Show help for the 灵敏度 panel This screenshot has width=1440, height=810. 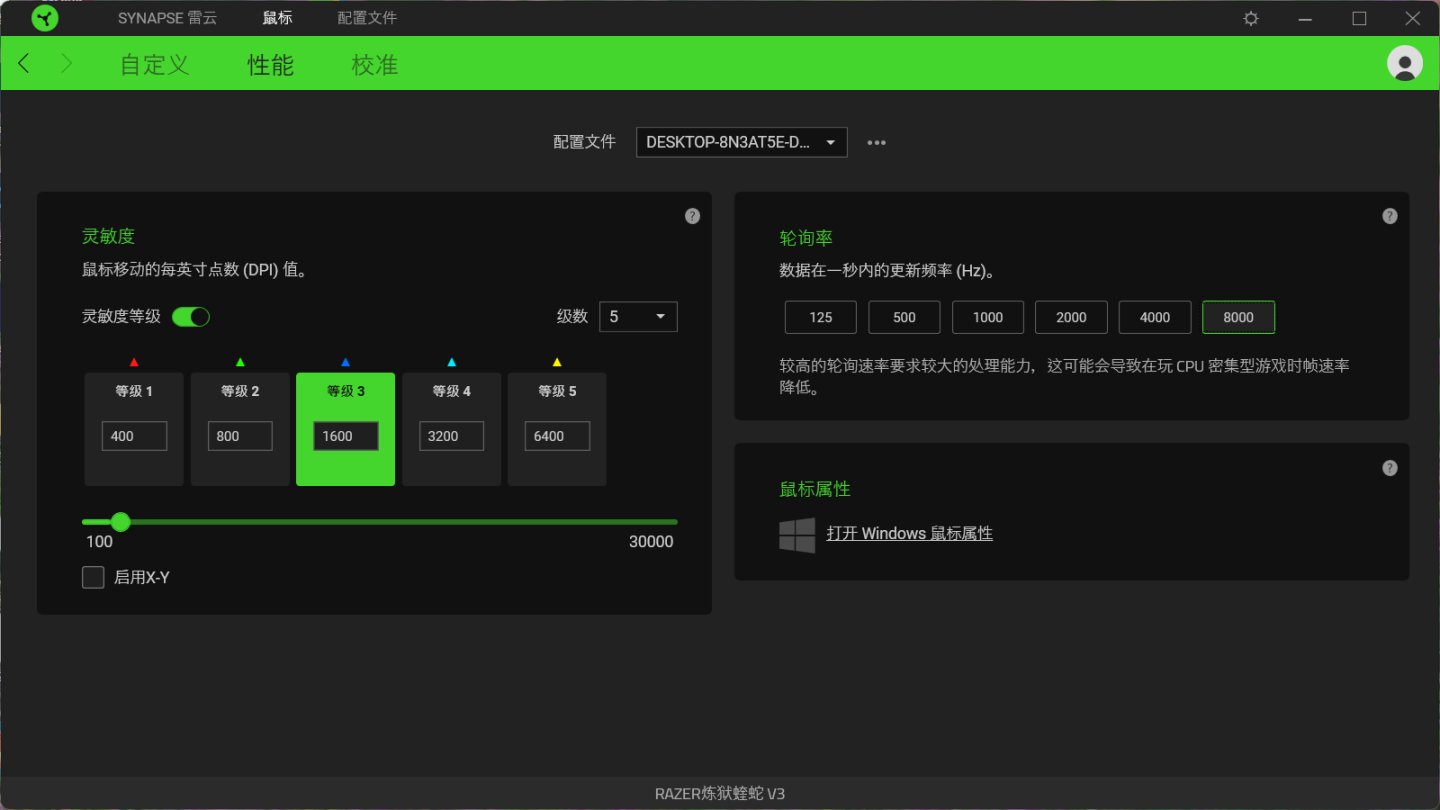(x=692, y=216)
